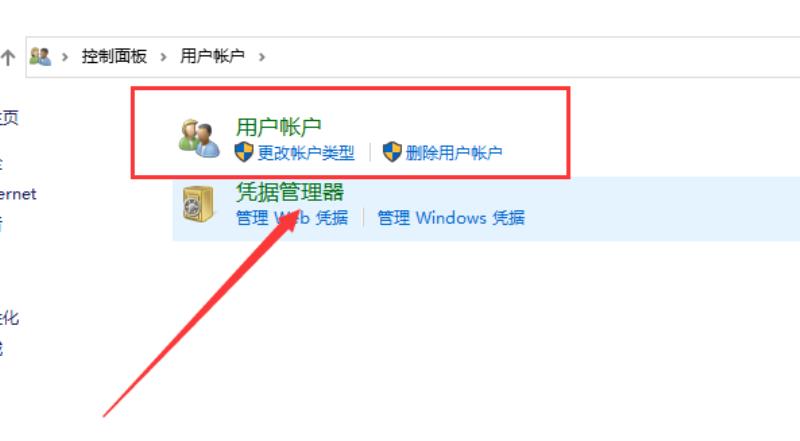Screen dimensions: 800x441
Task: Select 用户帐户 in the breadcrumb path
Action: pos(212,56)
